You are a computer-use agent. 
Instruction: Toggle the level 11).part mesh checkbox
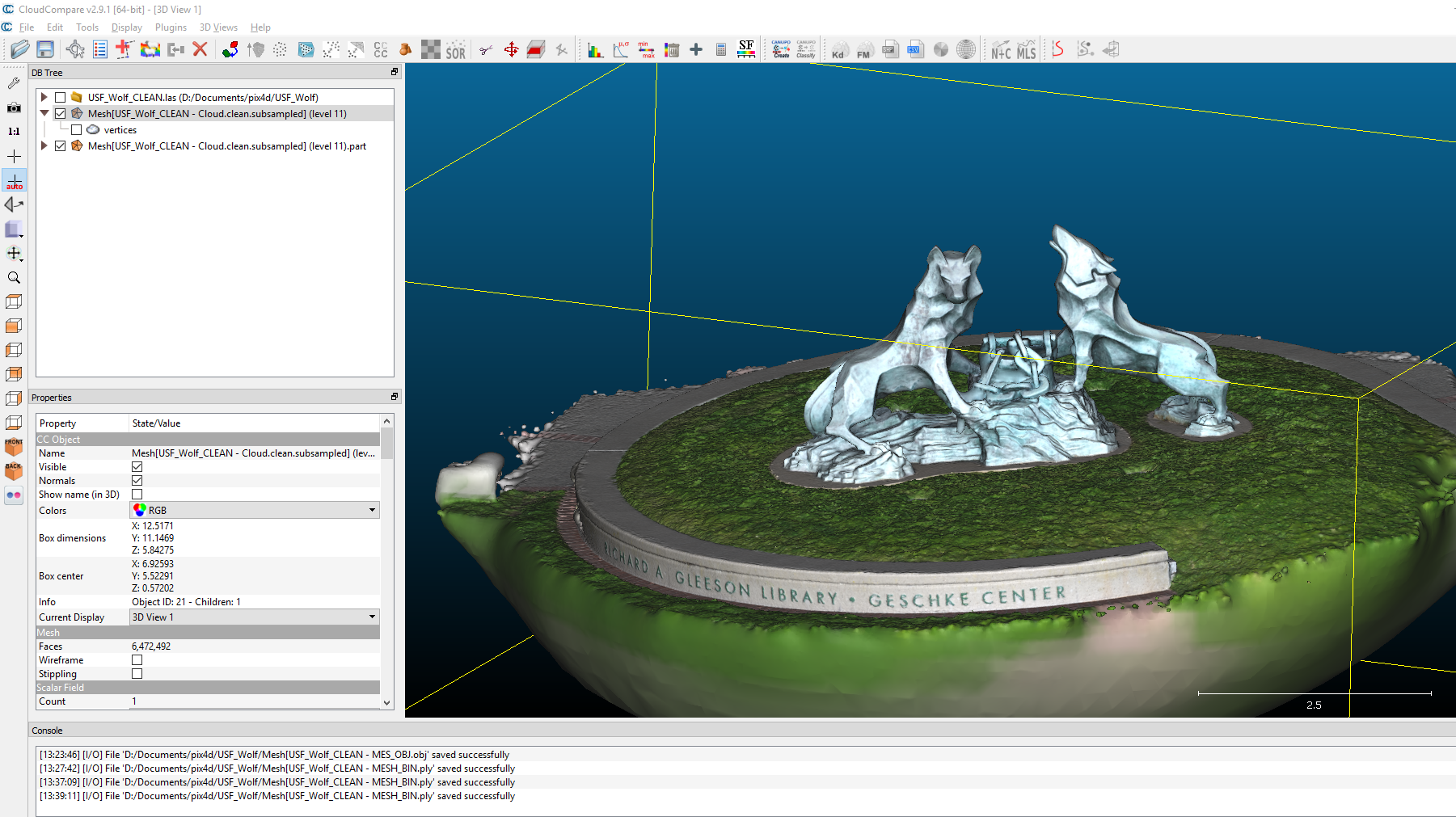point(60,145)
